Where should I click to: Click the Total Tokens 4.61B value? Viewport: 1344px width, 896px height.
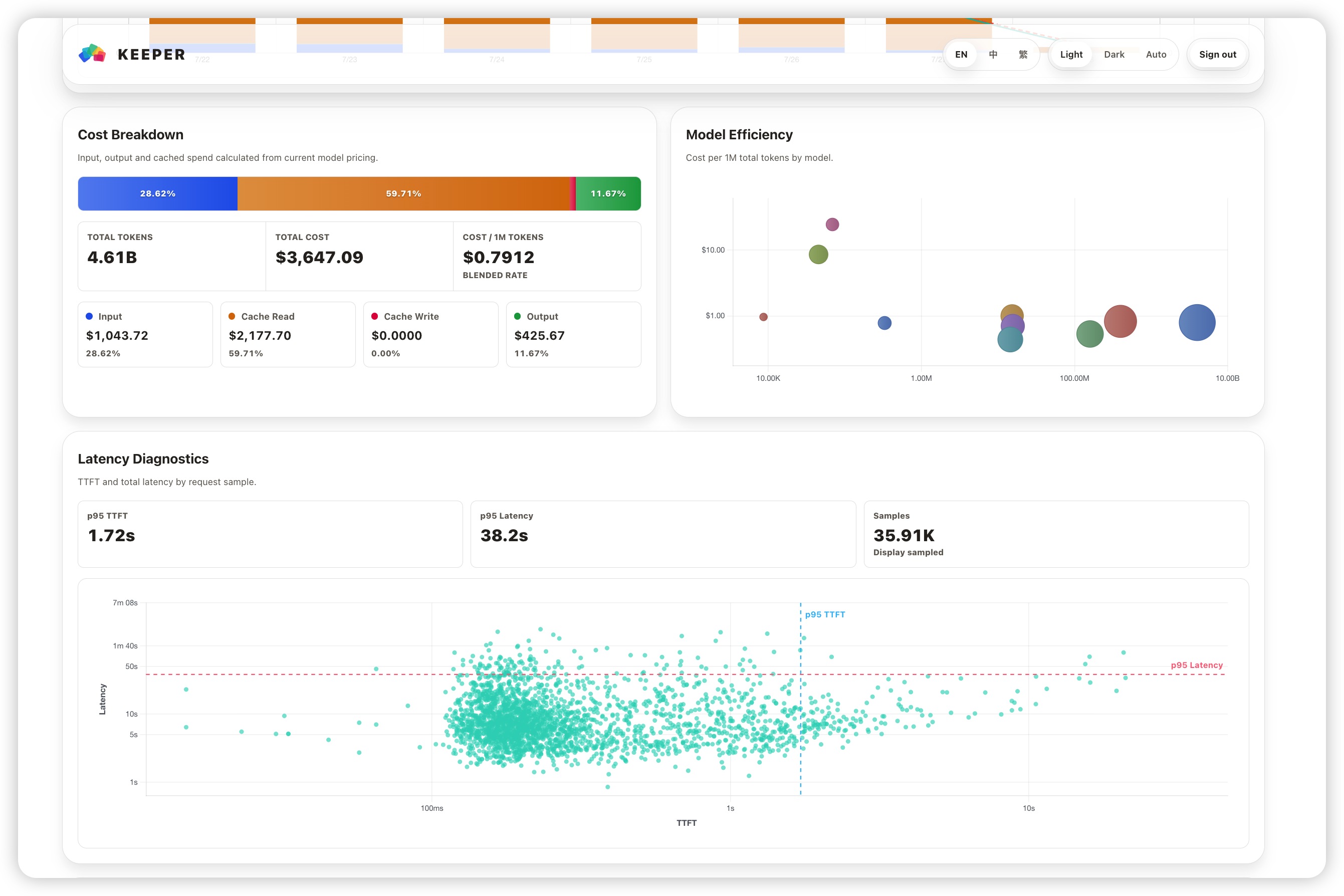112,258
